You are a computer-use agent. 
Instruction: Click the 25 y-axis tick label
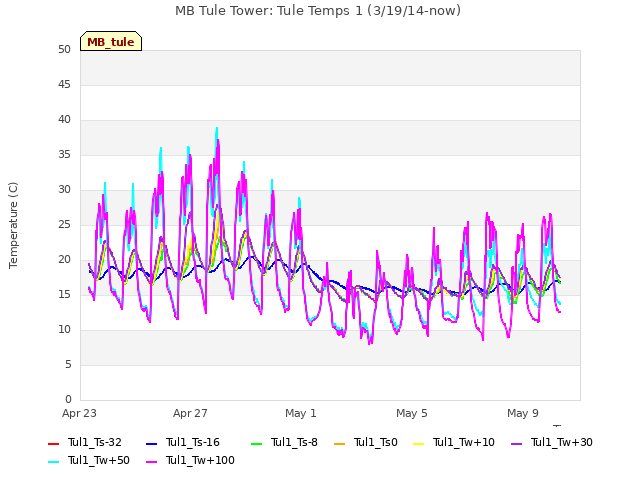point(64,224)
